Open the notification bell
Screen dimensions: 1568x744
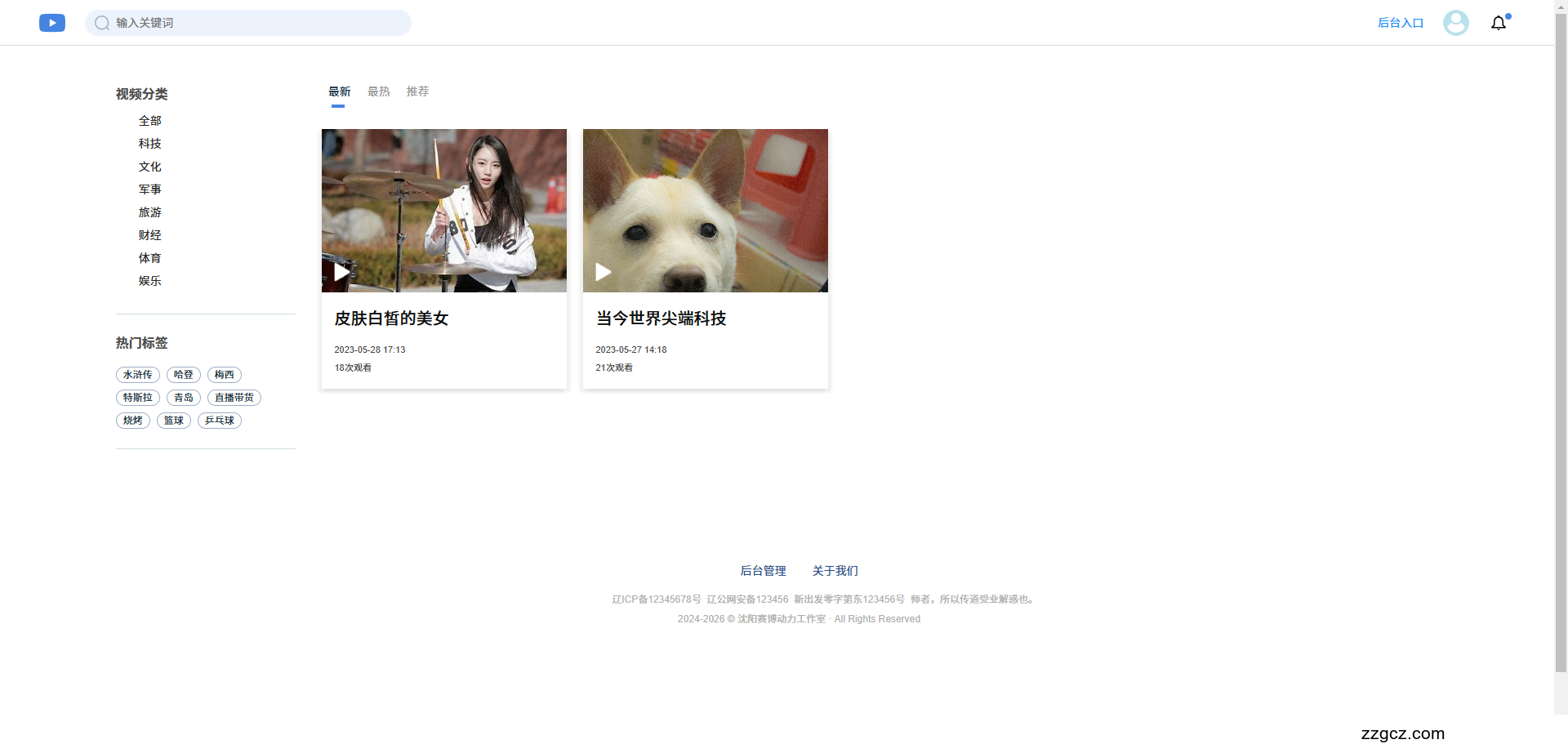pos(1499,23)
